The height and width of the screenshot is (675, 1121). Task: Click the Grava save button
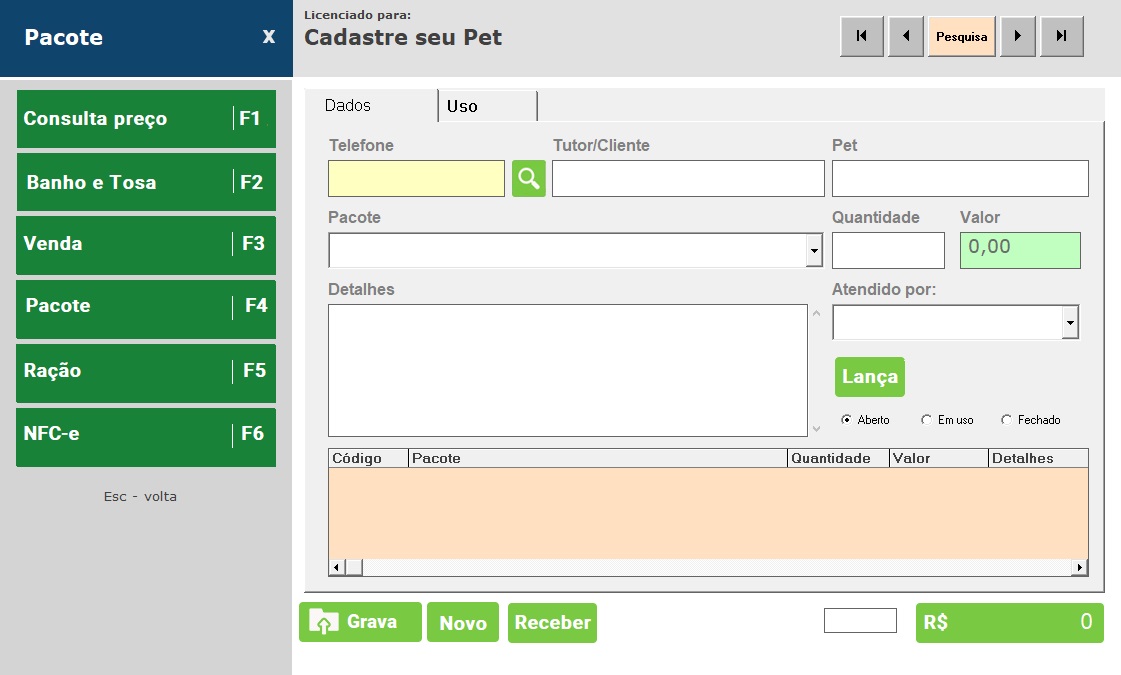[x=360, y=622]
